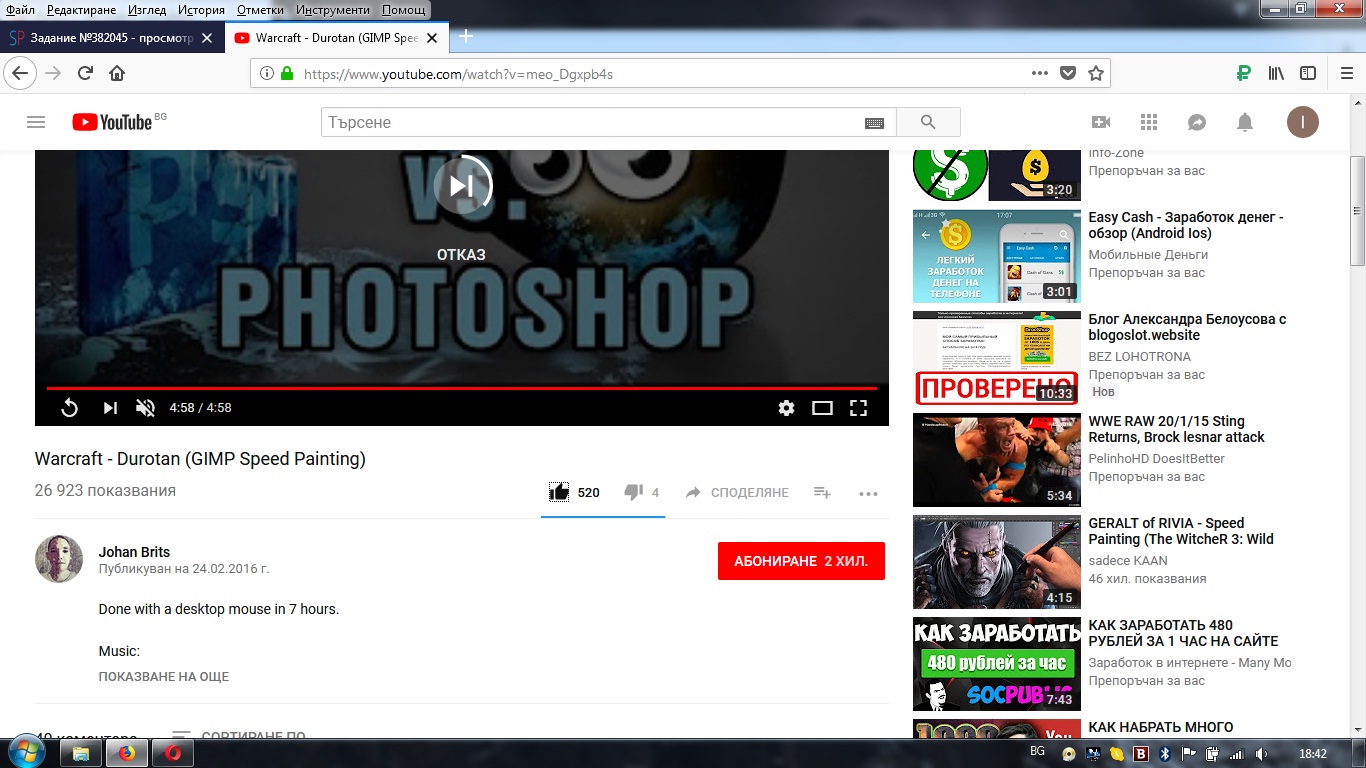Go back with the browser back arrow
Screen dimensions: 1366x768
click(x=20, y=73)
